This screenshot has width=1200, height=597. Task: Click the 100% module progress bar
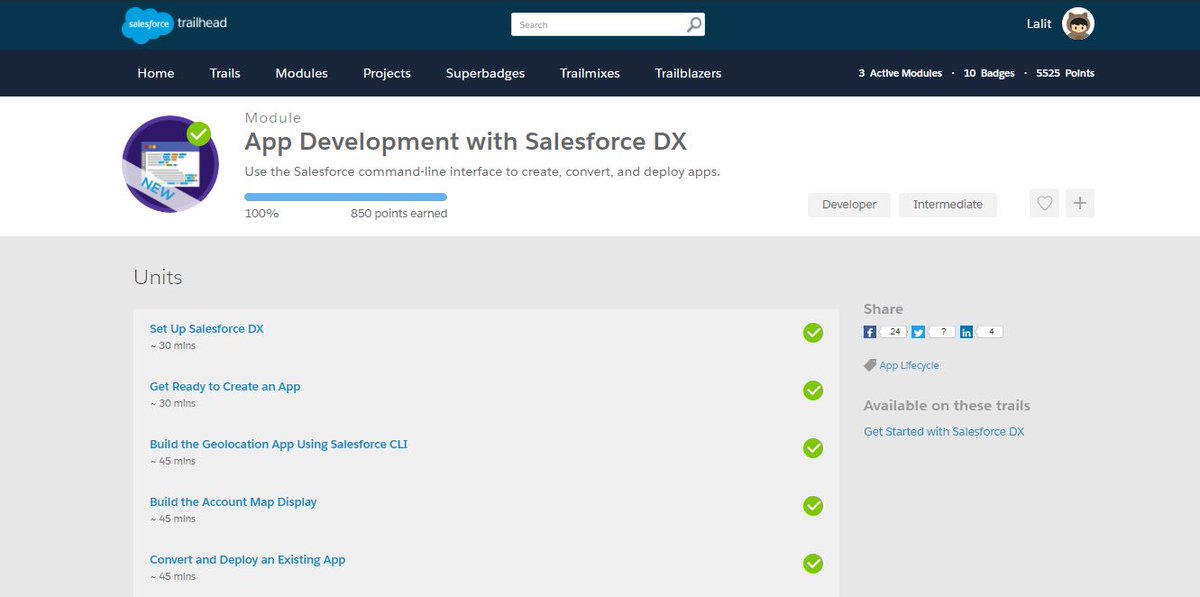pos(346,197)
